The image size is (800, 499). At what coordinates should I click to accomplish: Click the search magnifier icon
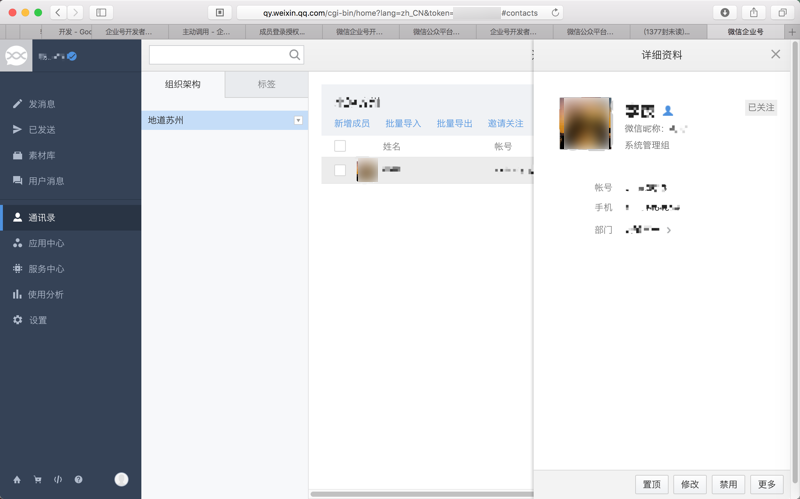tap(294, 55)
